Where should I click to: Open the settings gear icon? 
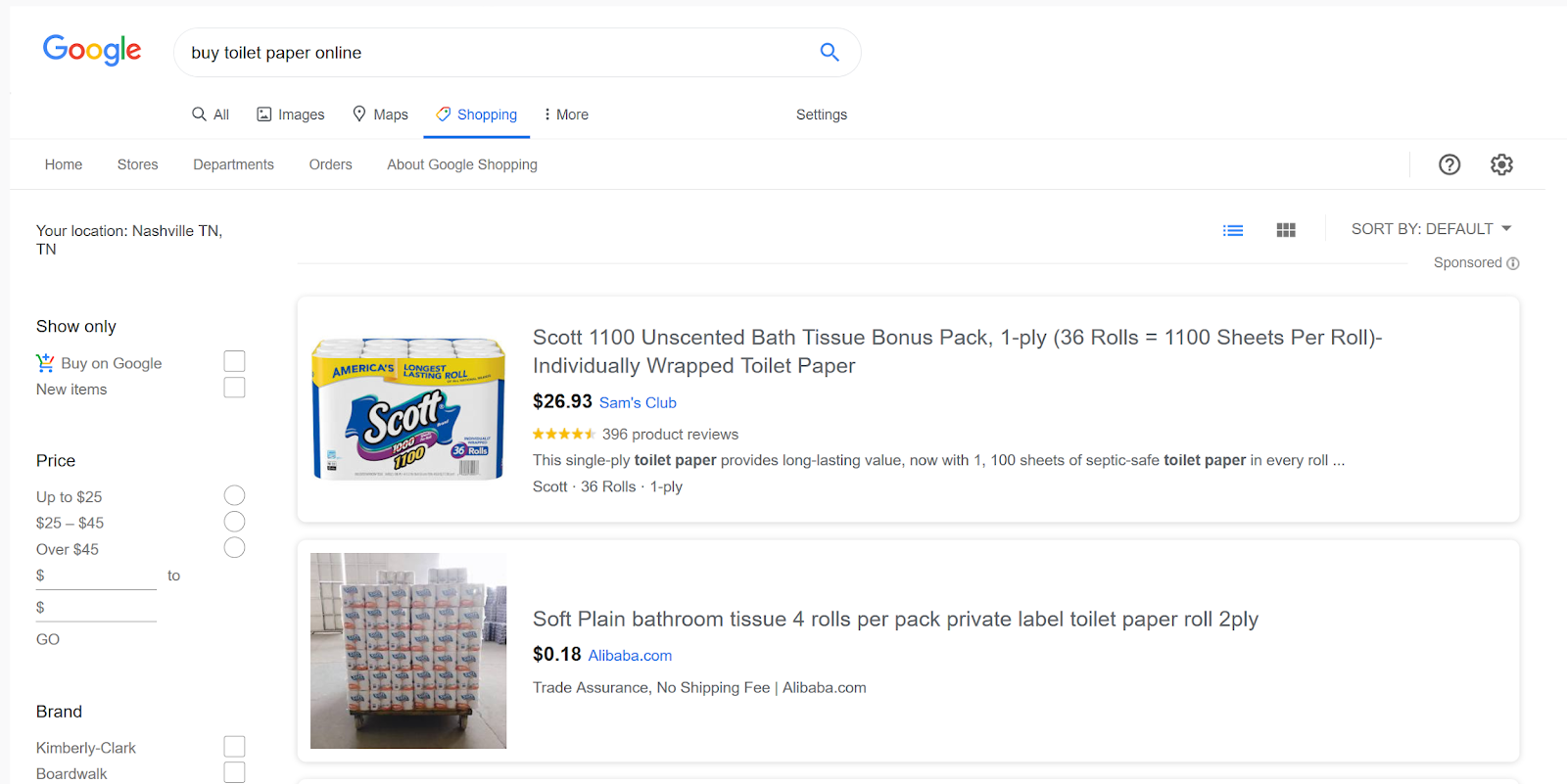pos(1501,164)
